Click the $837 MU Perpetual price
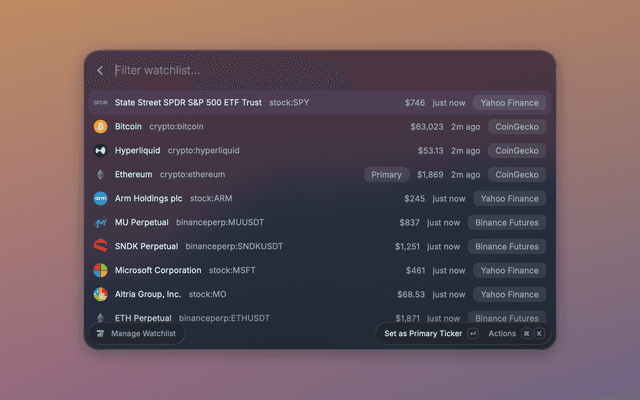 tap(409, 222)
